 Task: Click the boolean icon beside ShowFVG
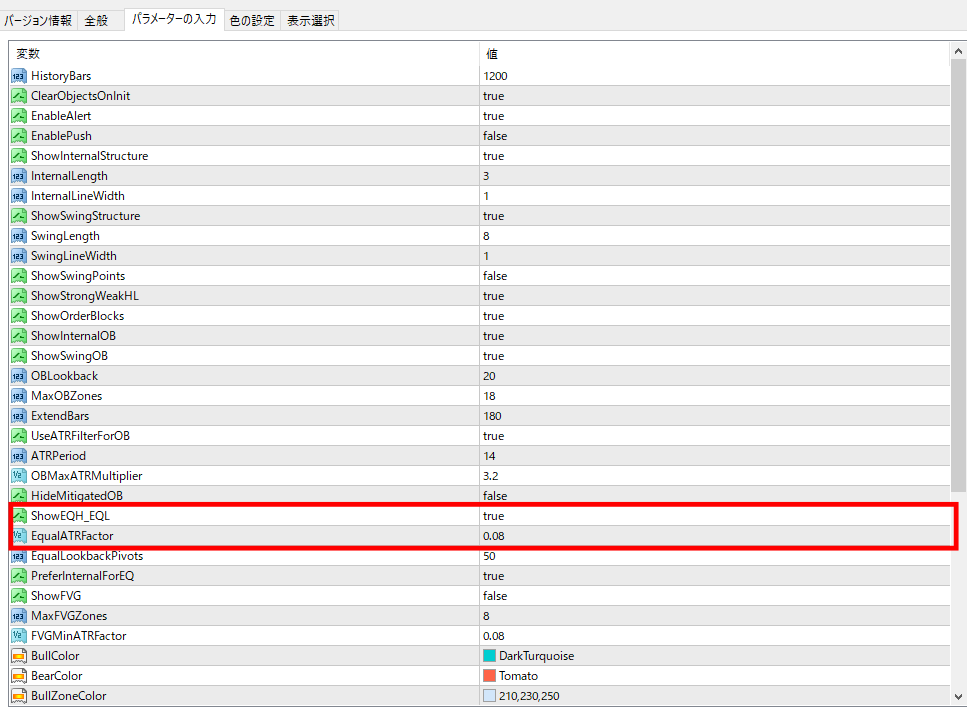(x=19, y=596)
